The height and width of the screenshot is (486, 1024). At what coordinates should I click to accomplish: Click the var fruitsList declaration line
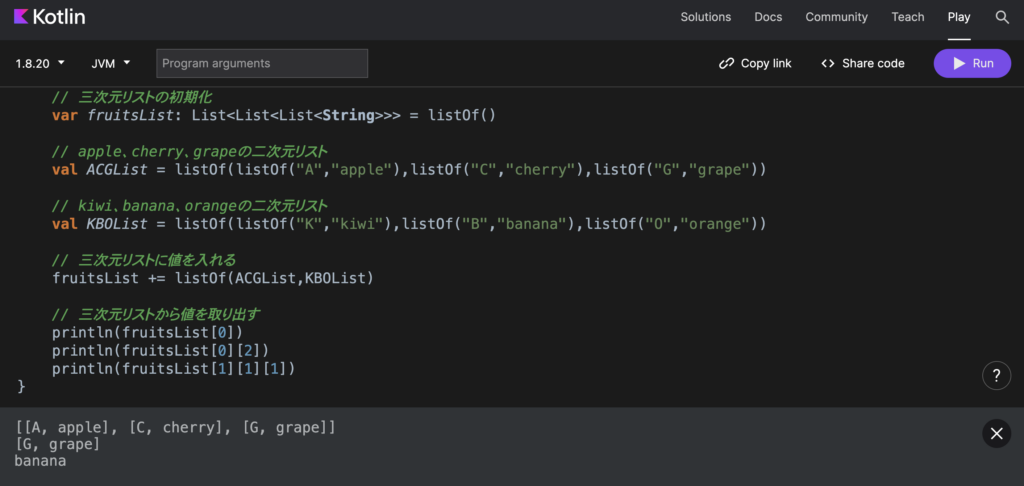(274, 116)
